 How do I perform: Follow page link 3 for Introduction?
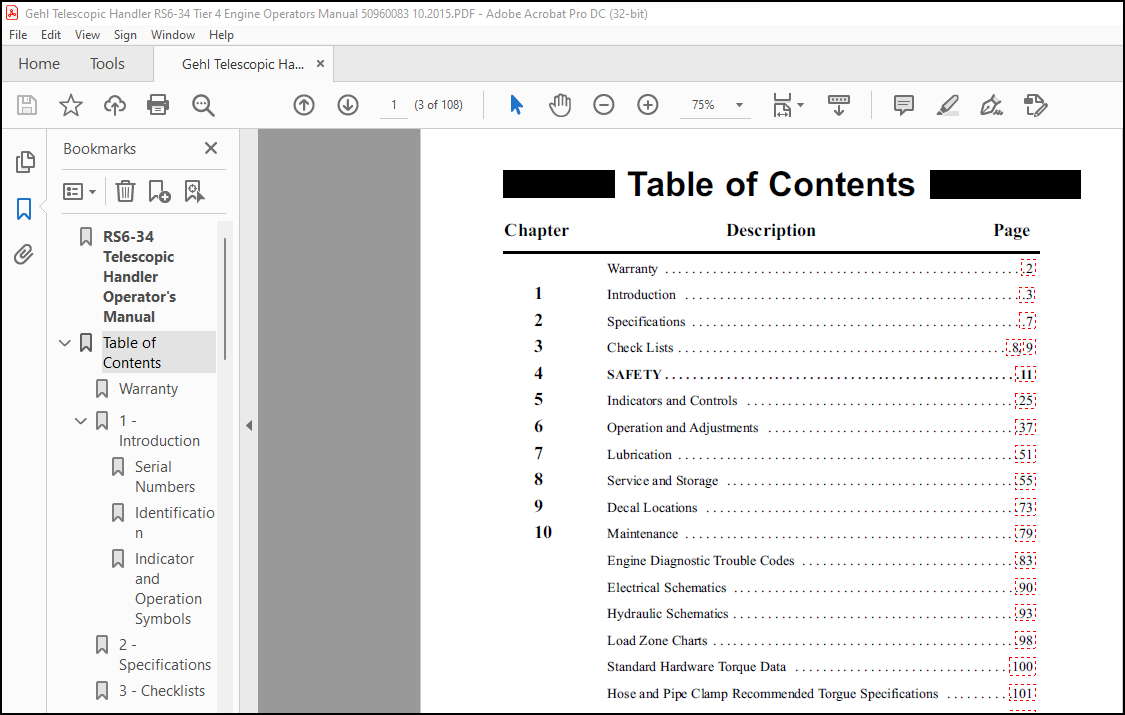(x=1028, y=294)
